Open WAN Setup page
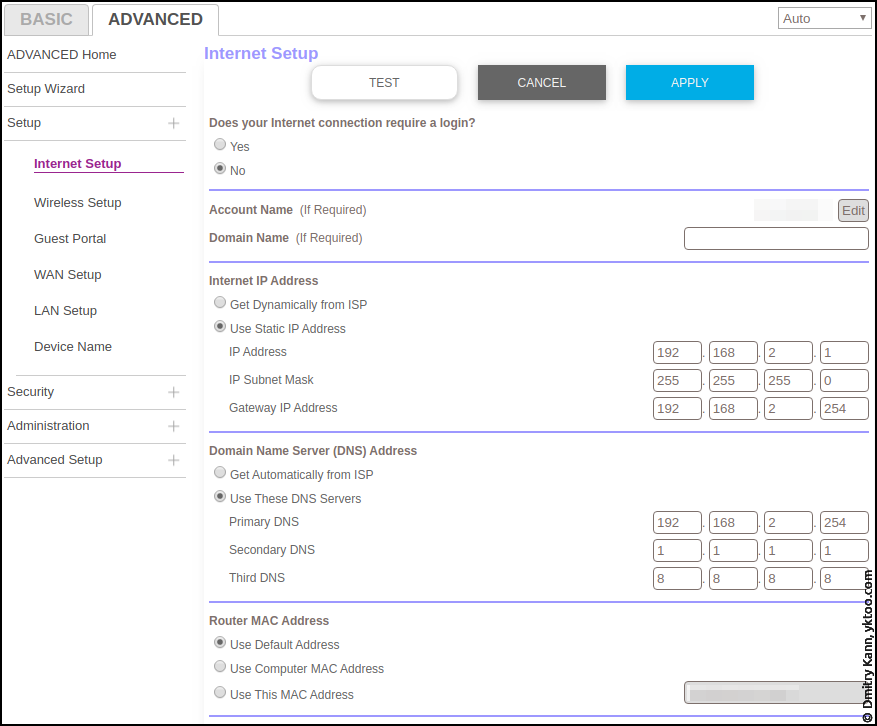This screenshot has width=877, height=726. pyautogui.click(x=68, y=275)
